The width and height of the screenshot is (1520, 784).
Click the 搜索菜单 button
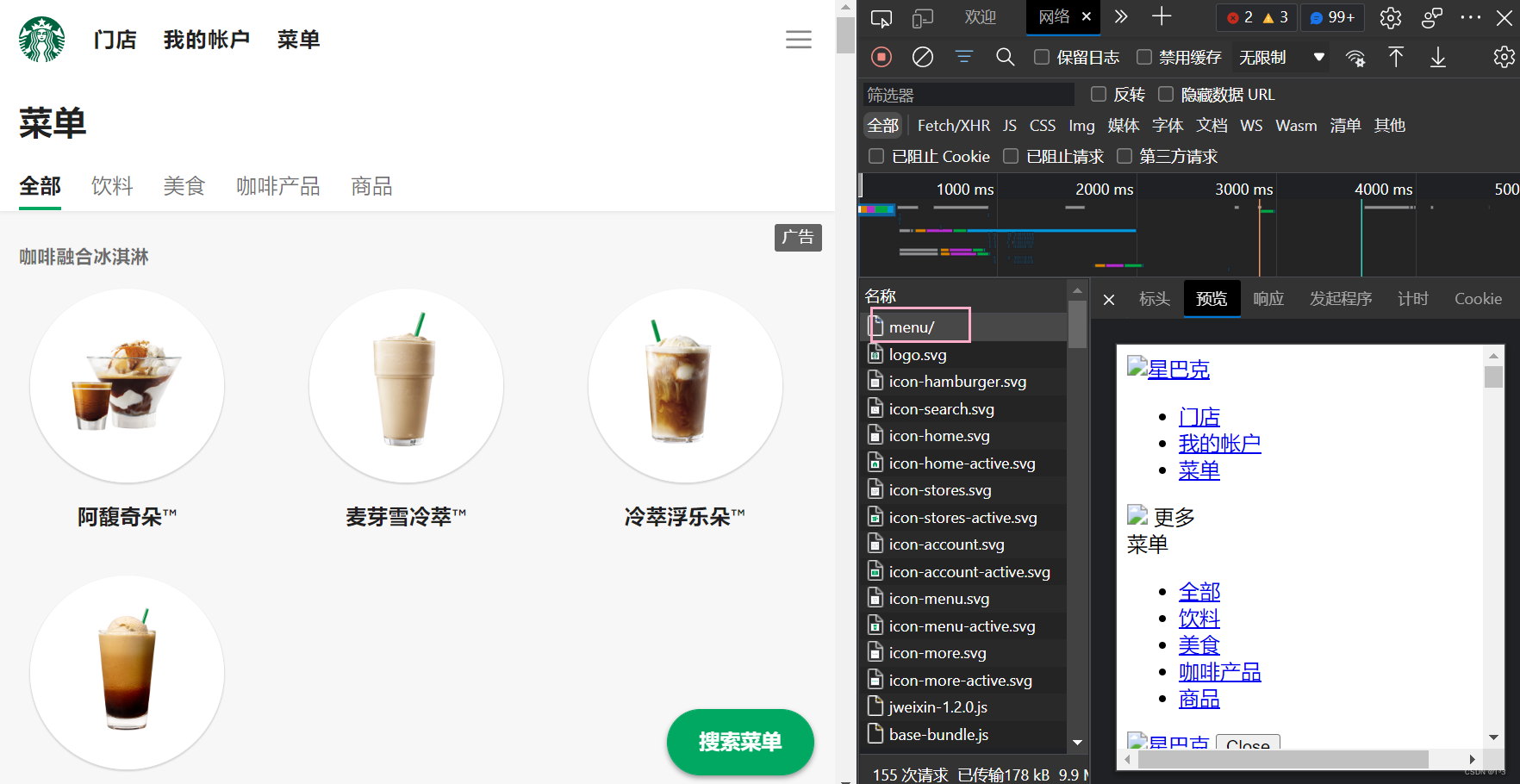tap(739, 742)
